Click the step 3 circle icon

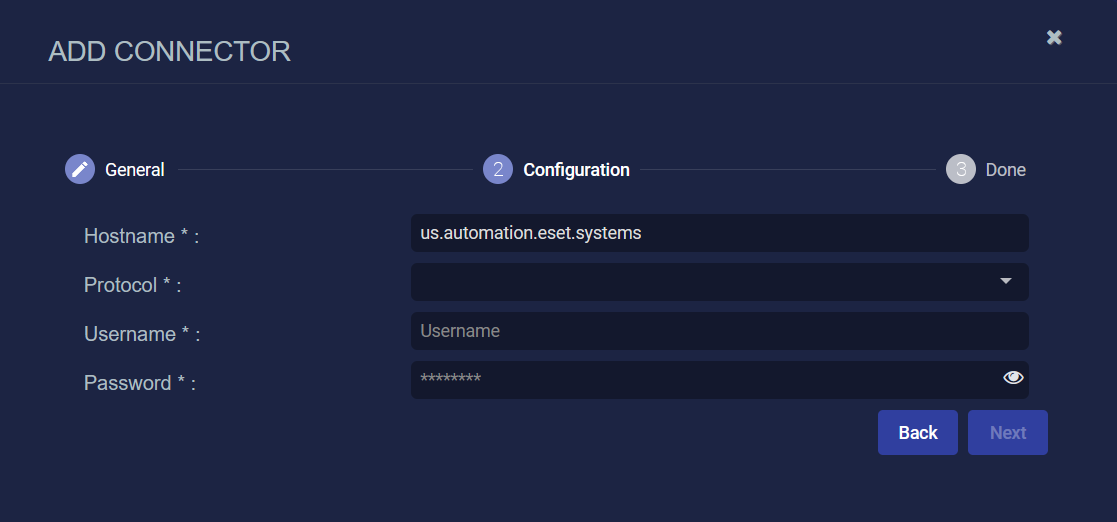pos(961,169)
